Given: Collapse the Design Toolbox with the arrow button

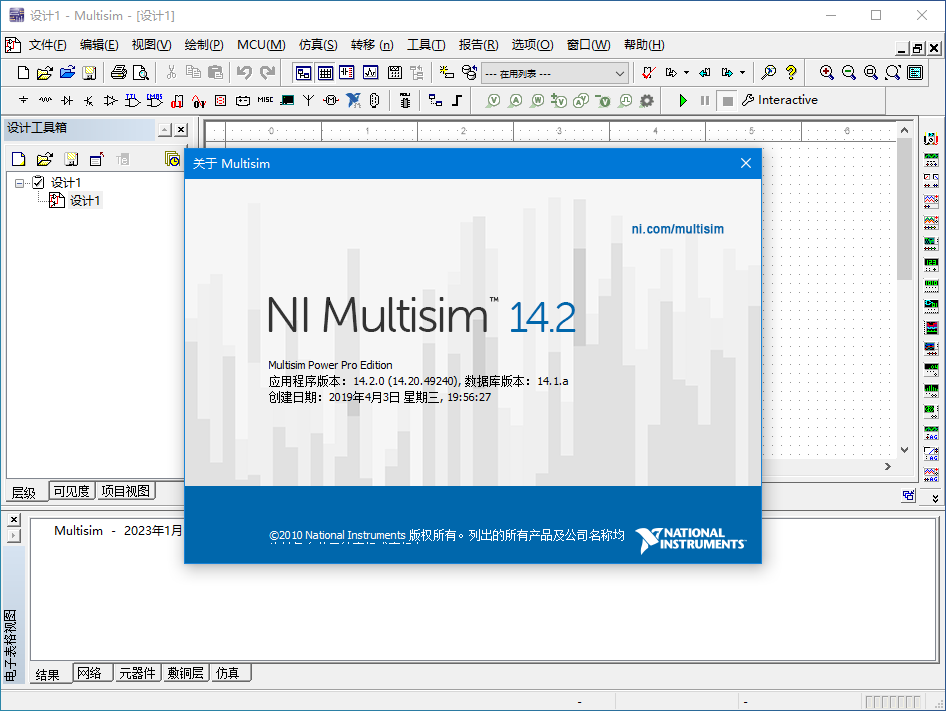Looking at the screenshot, I should pos(165,129).
